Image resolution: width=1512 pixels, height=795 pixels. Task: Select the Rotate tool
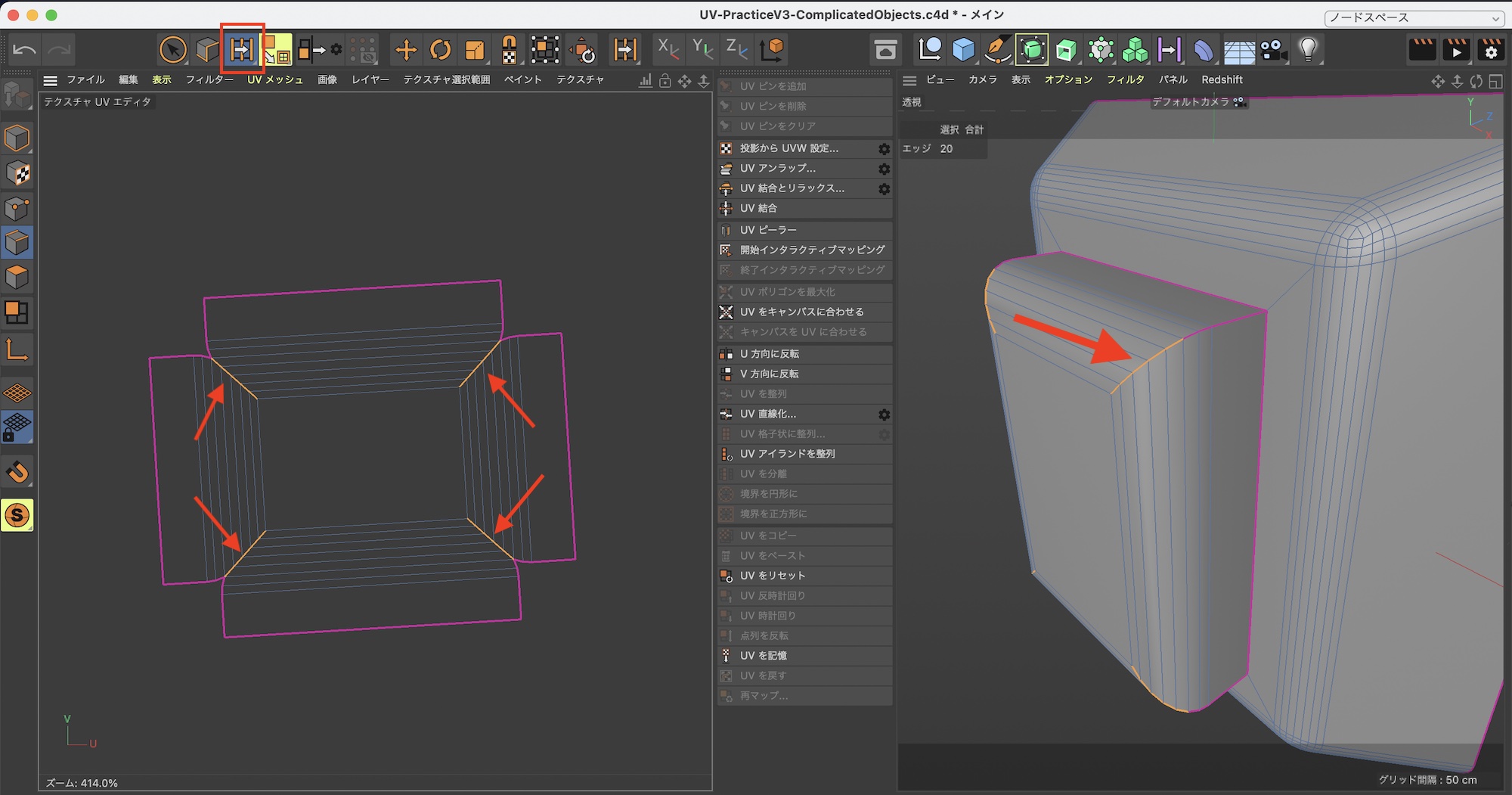(440, 50)
